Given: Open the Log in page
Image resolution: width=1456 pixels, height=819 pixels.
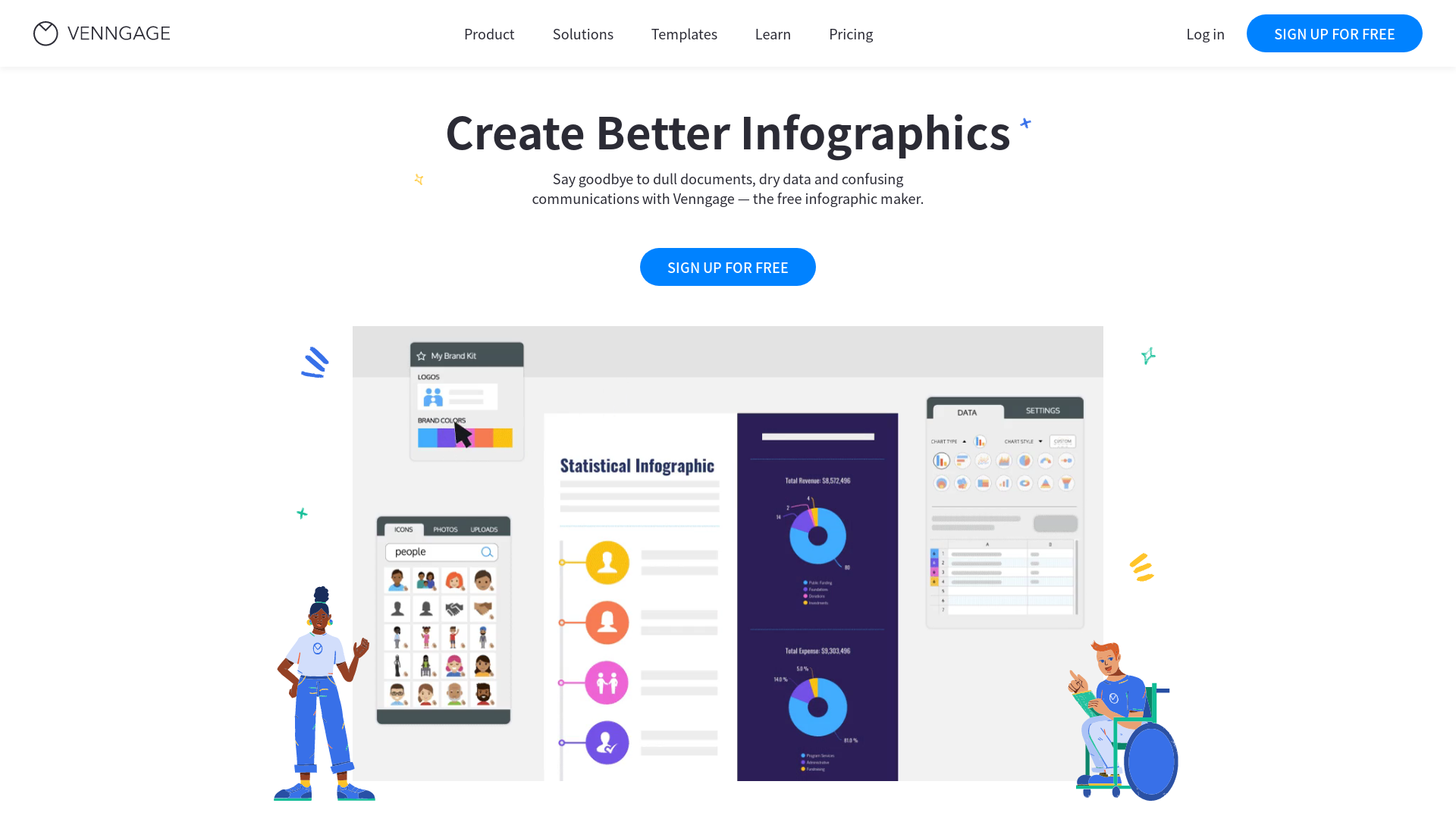Looking at the screenshot, I should [x=1205, y=33].
